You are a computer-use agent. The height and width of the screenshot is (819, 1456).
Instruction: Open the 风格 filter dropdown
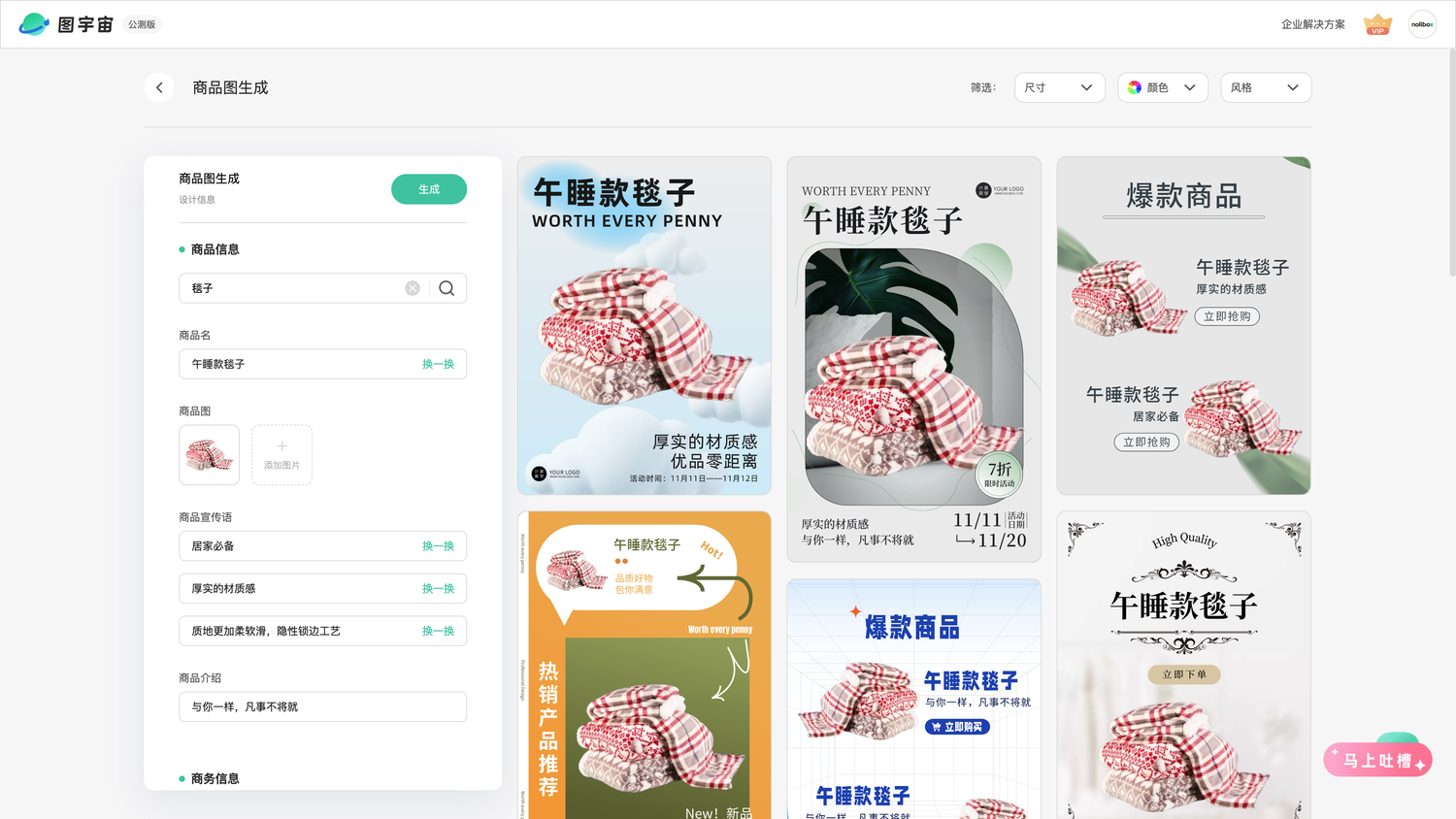[x=1266, y=87]
